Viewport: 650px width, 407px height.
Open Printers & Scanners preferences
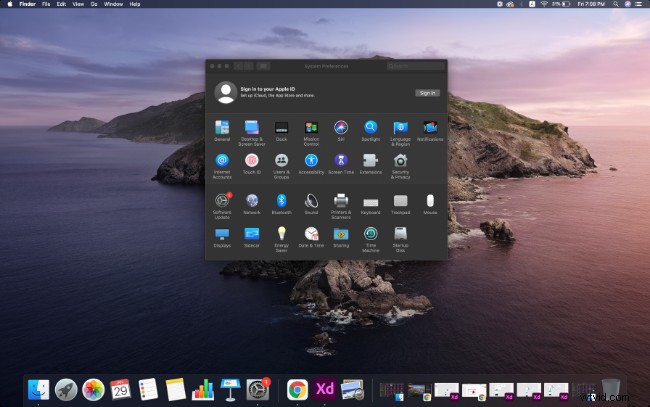tap(341, 201)
